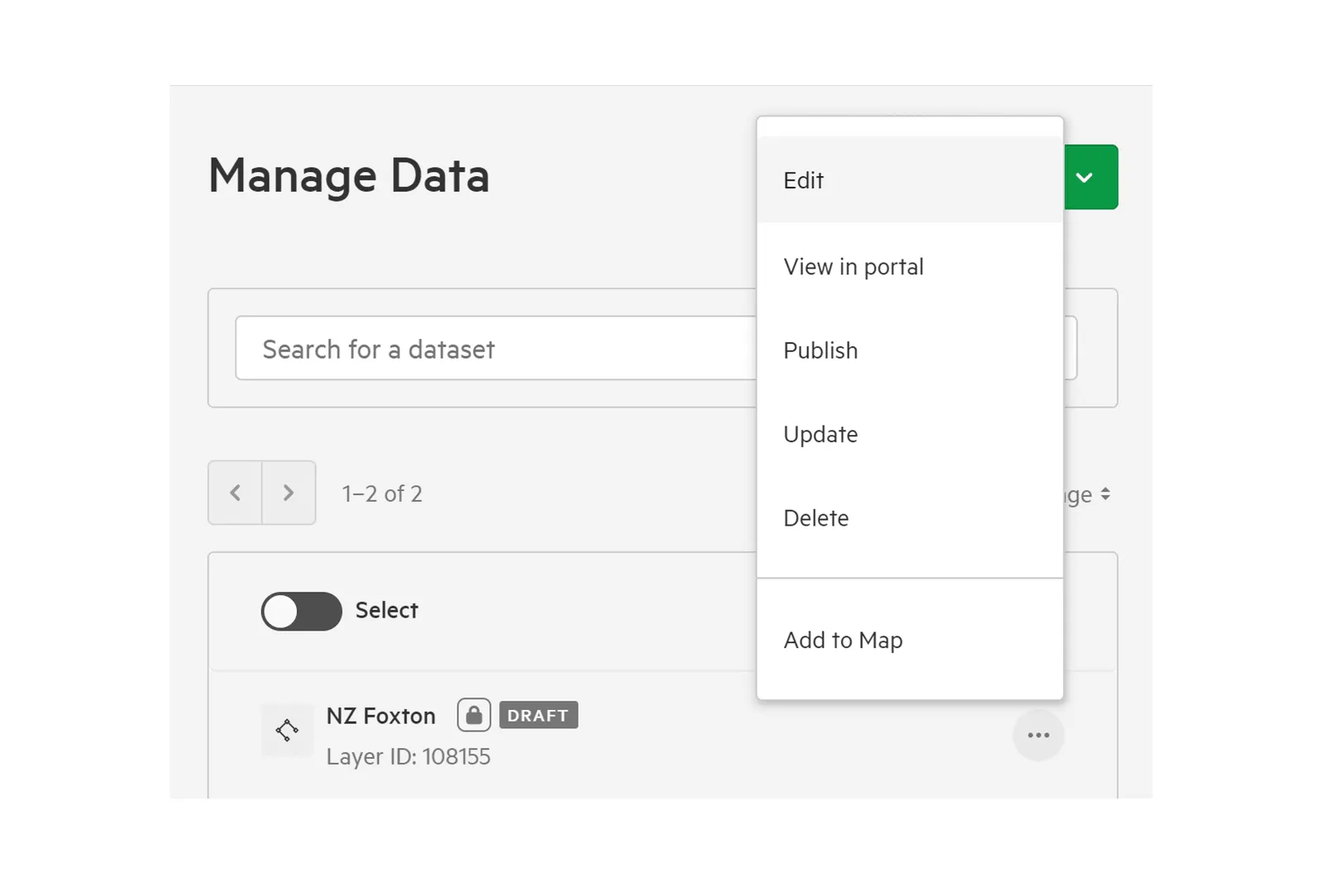Select Update in the dropdown menu
Image resolution: width=1323 pixels, height=896 pixels.
coord(910,434)
